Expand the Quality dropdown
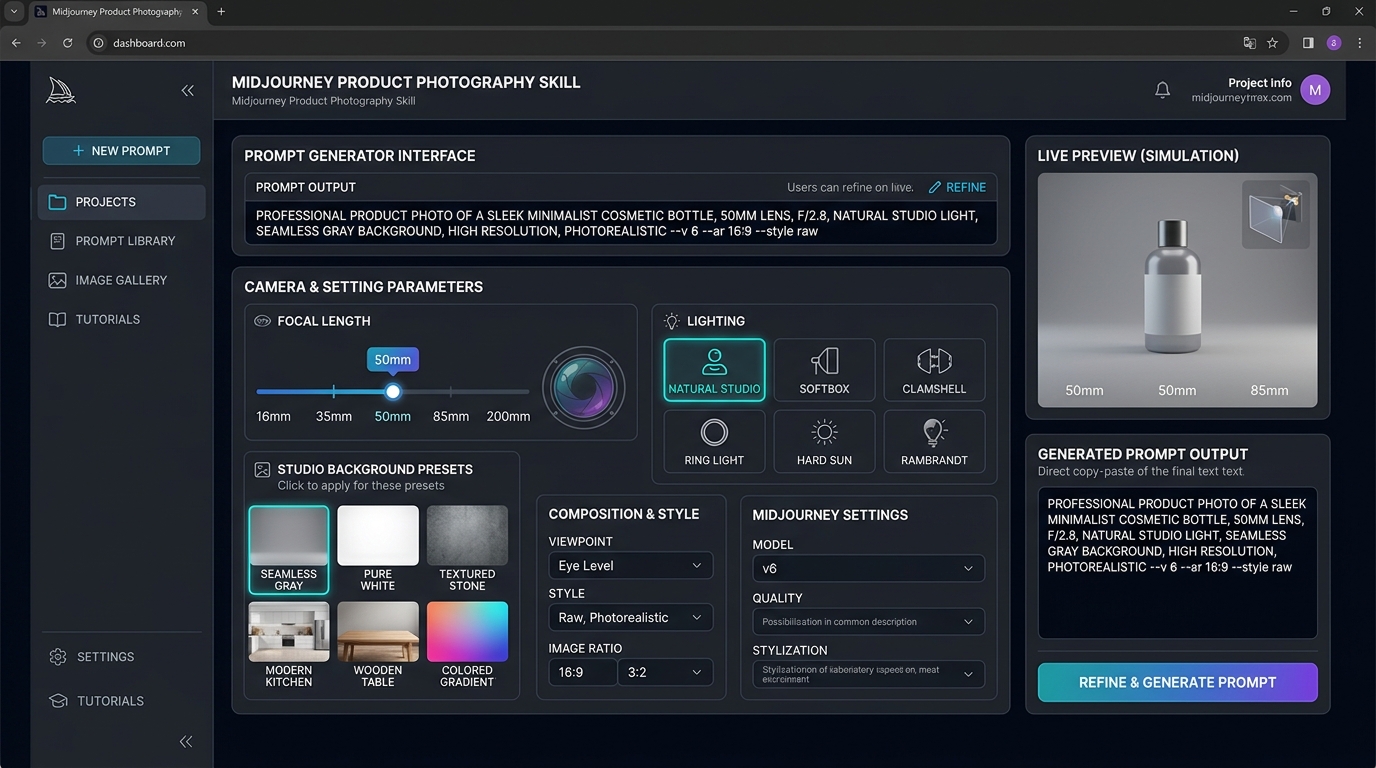Viewport: 1376px width, 768px height. (868, 621)
